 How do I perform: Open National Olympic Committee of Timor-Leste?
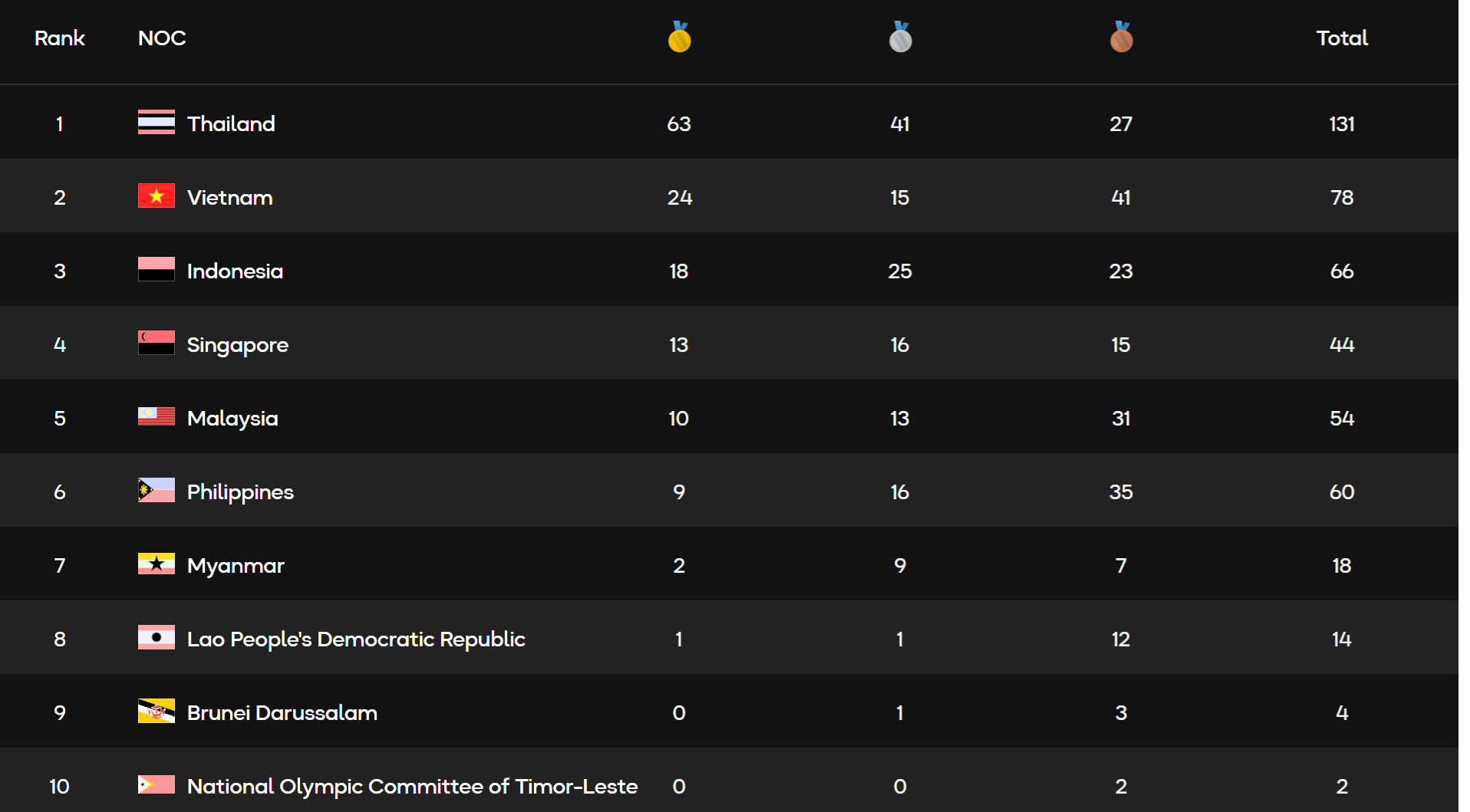coord(412,787)
